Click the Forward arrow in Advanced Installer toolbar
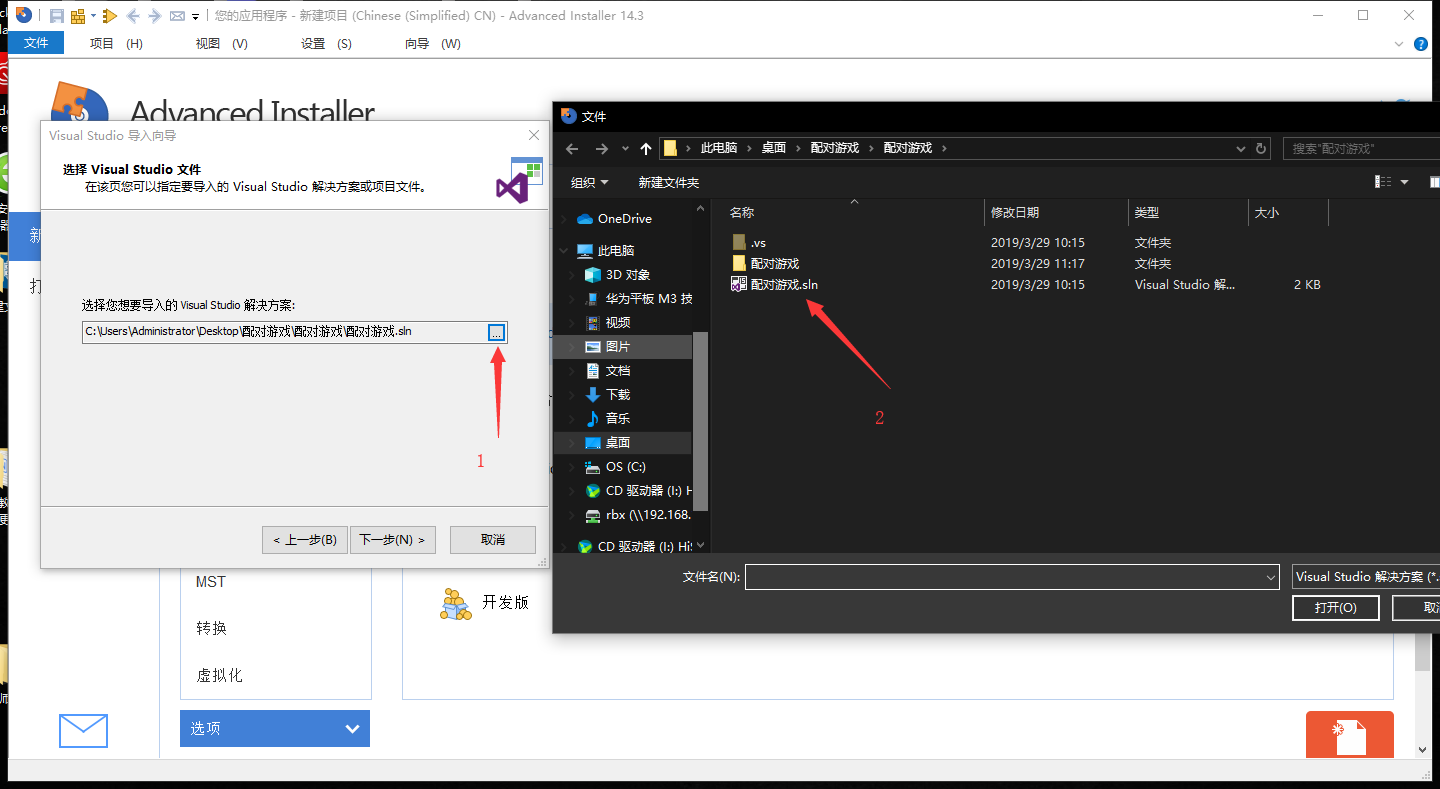This screenshot has width=1440, height=789. (155, 16)
